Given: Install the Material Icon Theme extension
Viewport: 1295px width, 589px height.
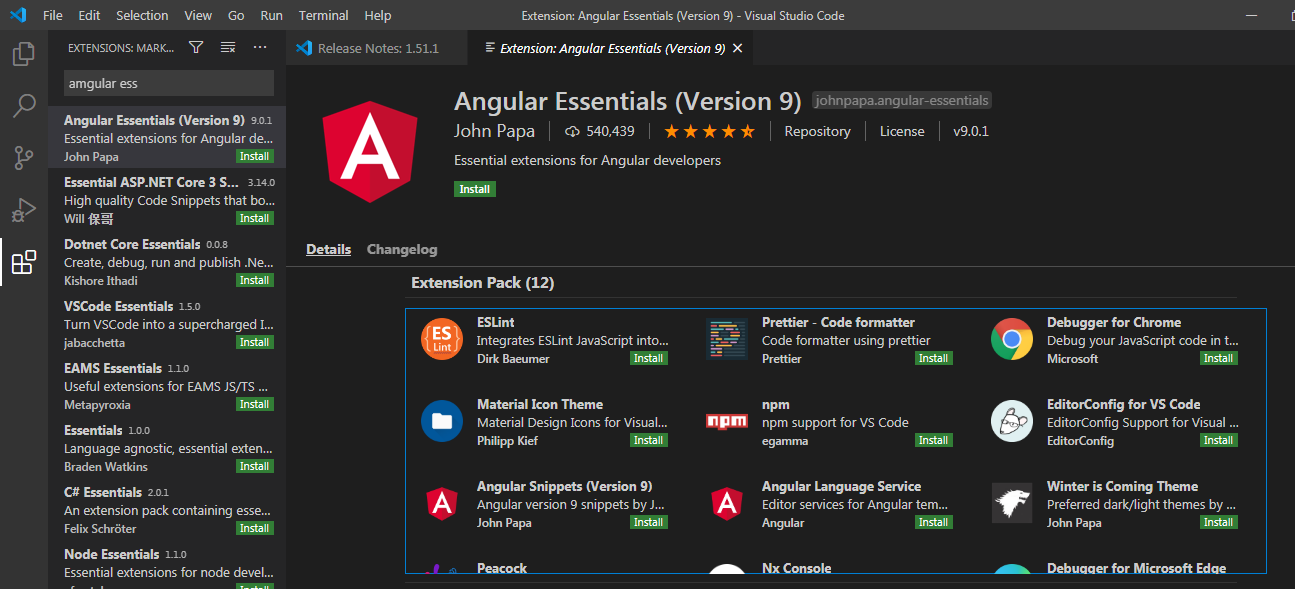Looking at the screenshot, I should pos(648,440).
